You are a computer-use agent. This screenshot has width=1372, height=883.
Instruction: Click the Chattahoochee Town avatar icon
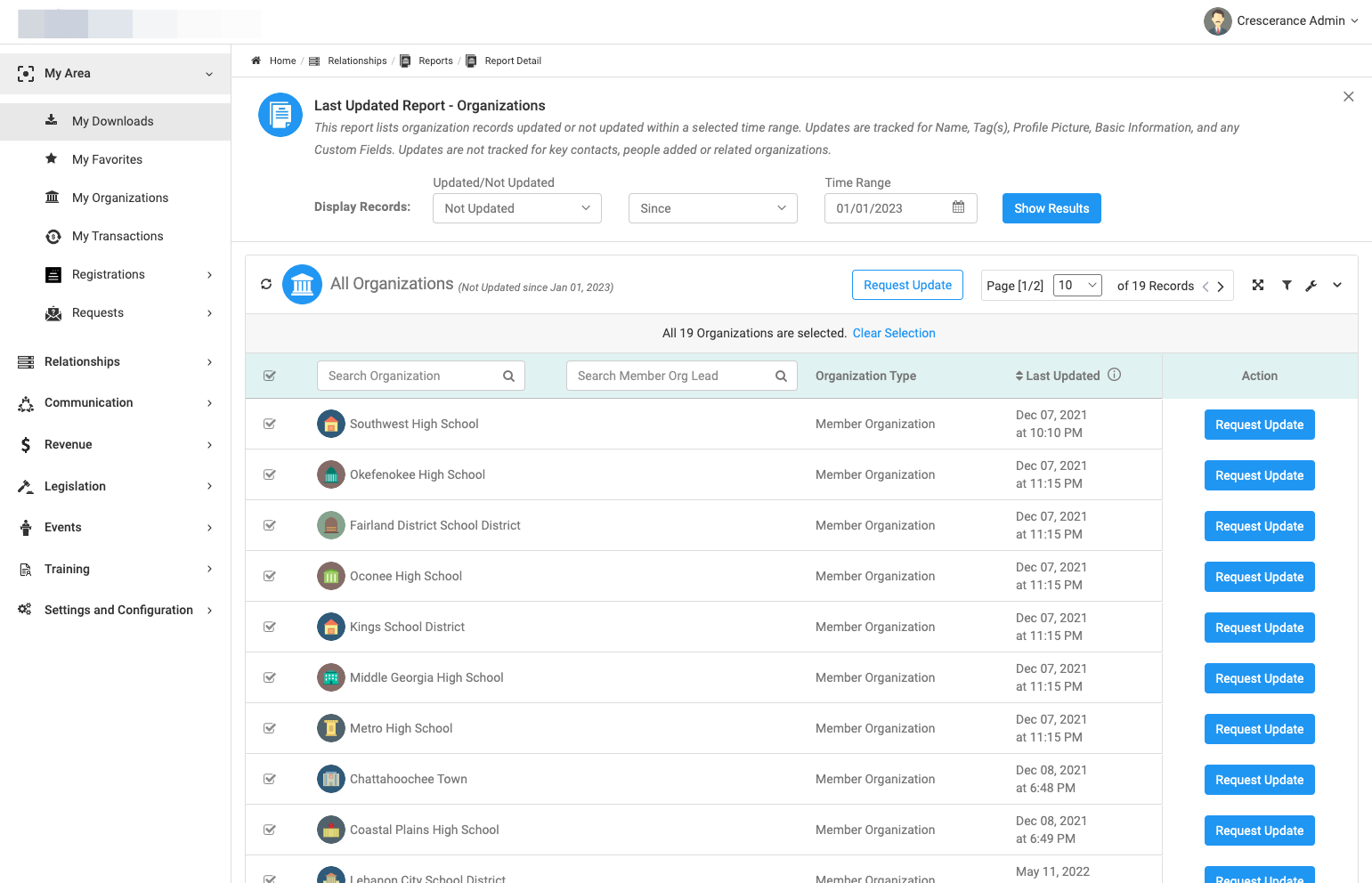coord(331,779)
